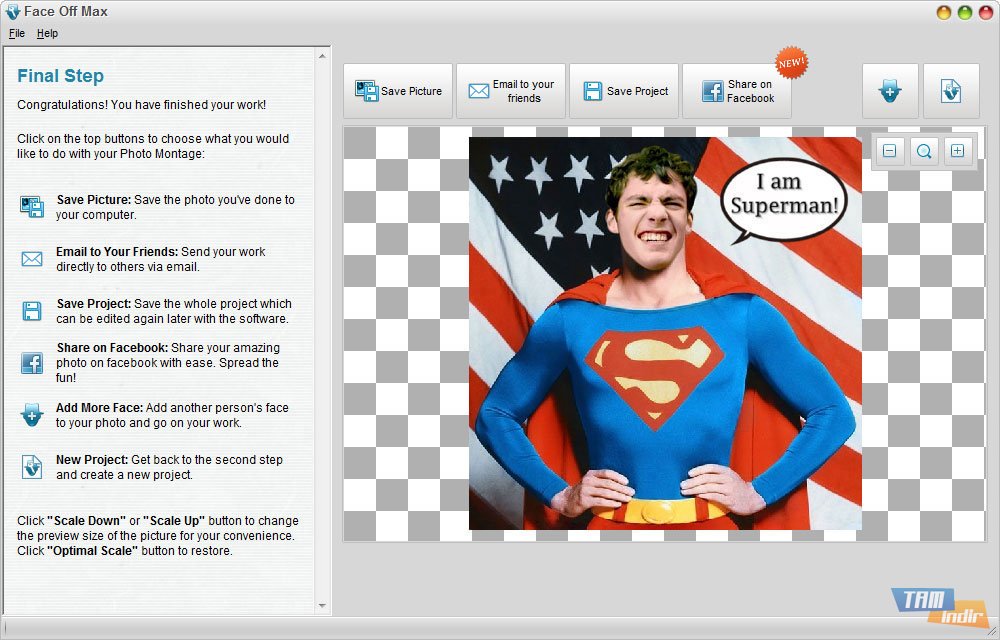Click the 'Share on Facebook:' bold label text
This screenshot has width=1000, height=640.
(112, 347)
